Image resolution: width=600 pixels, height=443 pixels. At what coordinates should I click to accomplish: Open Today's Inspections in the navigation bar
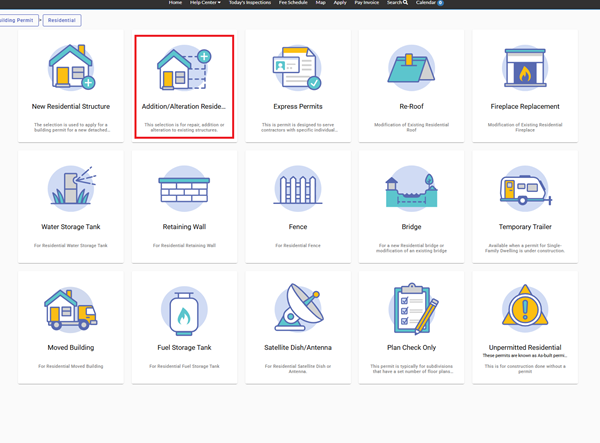249,3
